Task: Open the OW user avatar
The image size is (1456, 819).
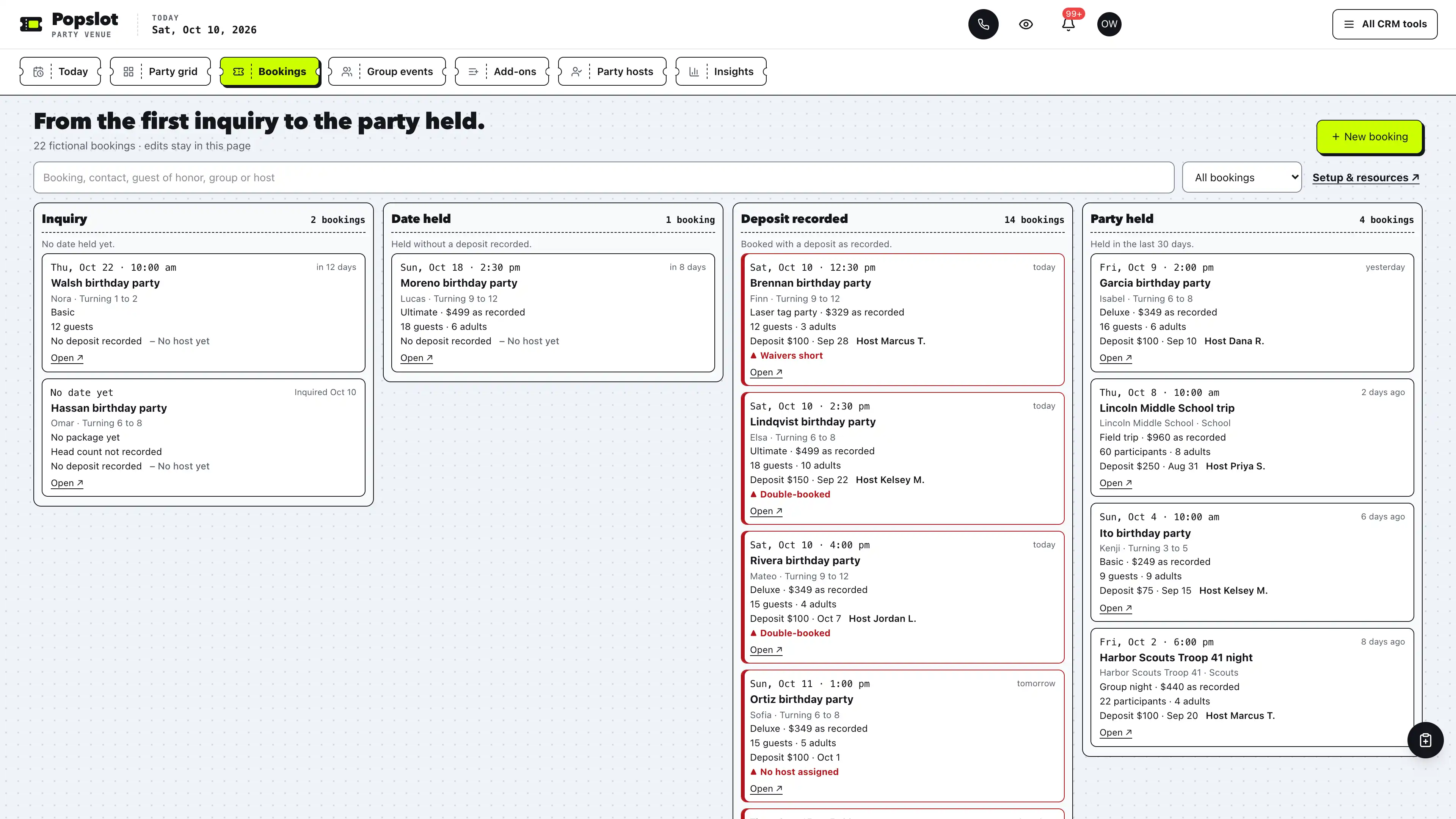Action: (1109, 24)
